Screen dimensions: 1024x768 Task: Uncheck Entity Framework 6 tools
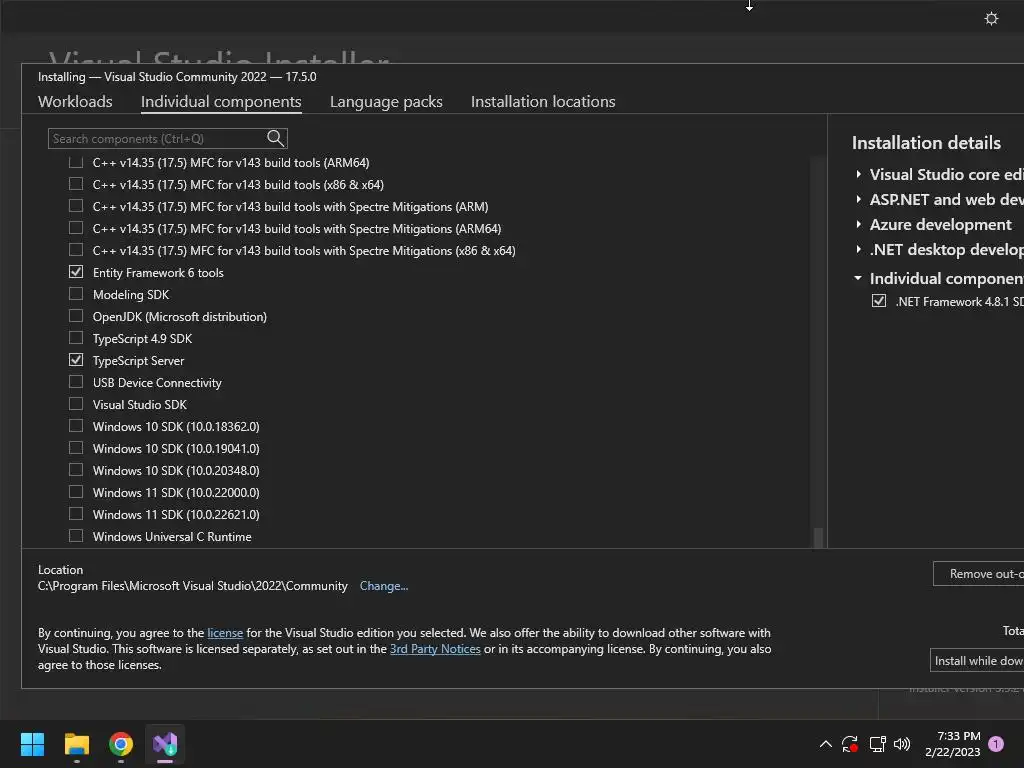76,272
